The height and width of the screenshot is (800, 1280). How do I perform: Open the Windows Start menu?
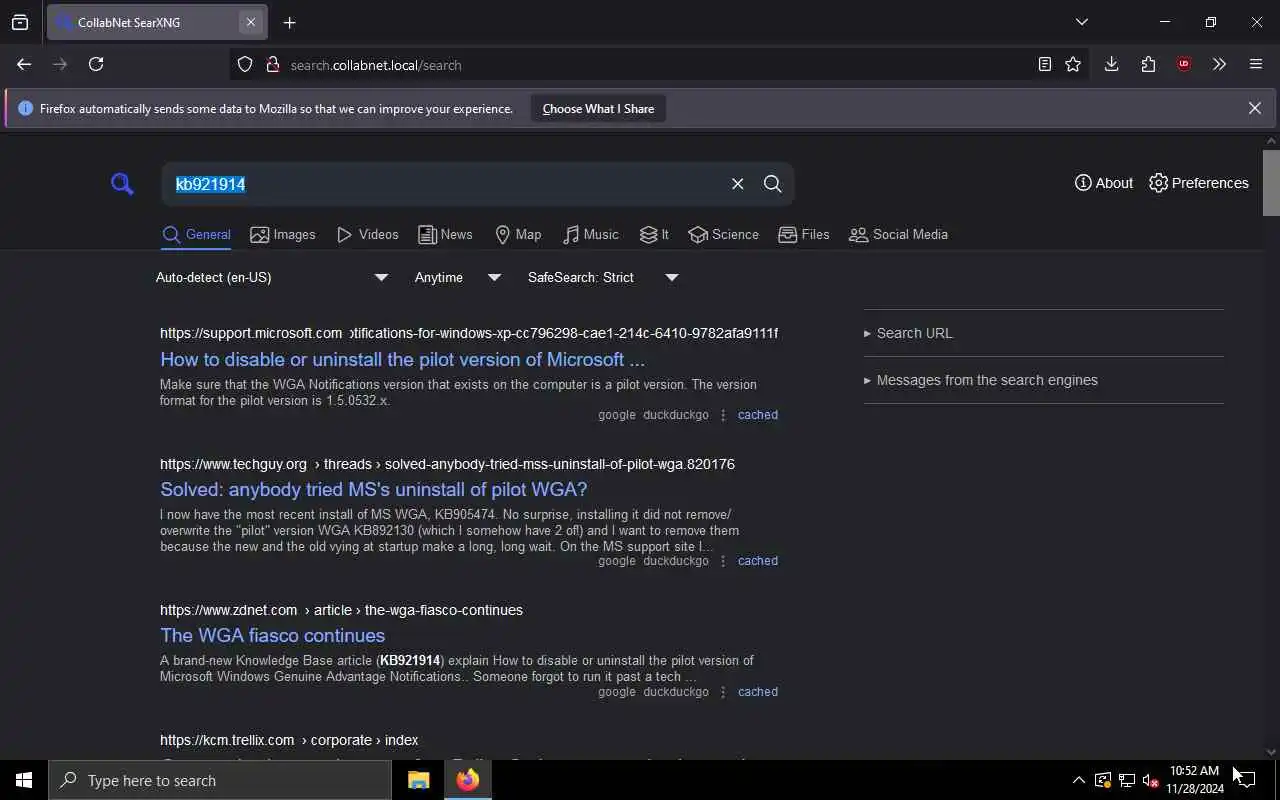pyautogui.click(x=24, y=780)
